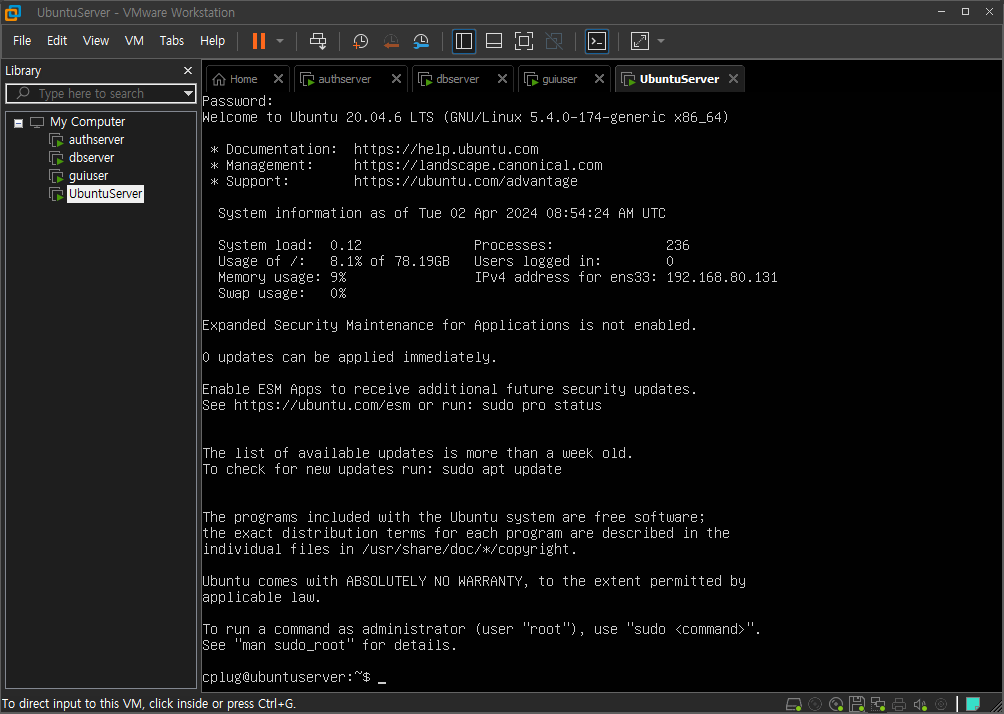
Task: Open the library search dropdown arrow
Action: pyautogui.click(x=188, y=93)
